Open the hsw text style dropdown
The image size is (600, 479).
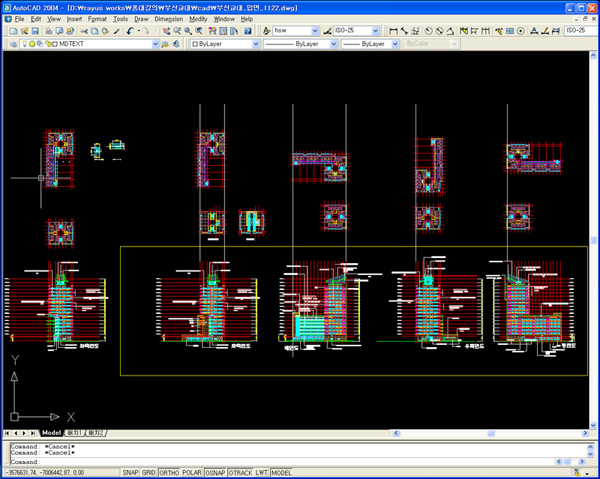point(315,31)
